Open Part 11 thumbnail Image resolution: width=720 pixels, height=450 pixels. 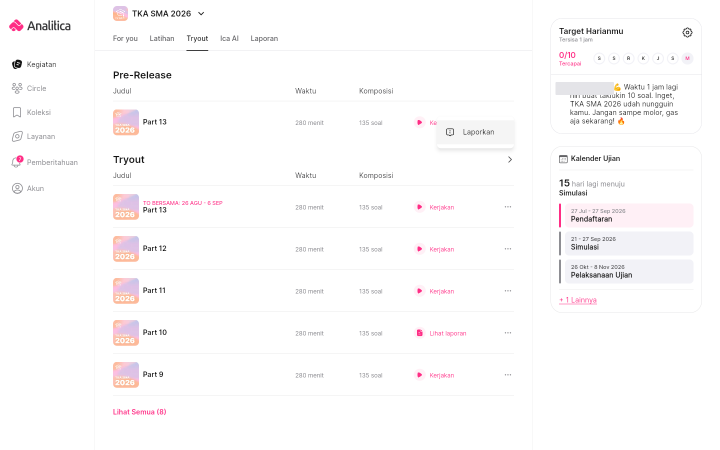click(x=126, y=291)
